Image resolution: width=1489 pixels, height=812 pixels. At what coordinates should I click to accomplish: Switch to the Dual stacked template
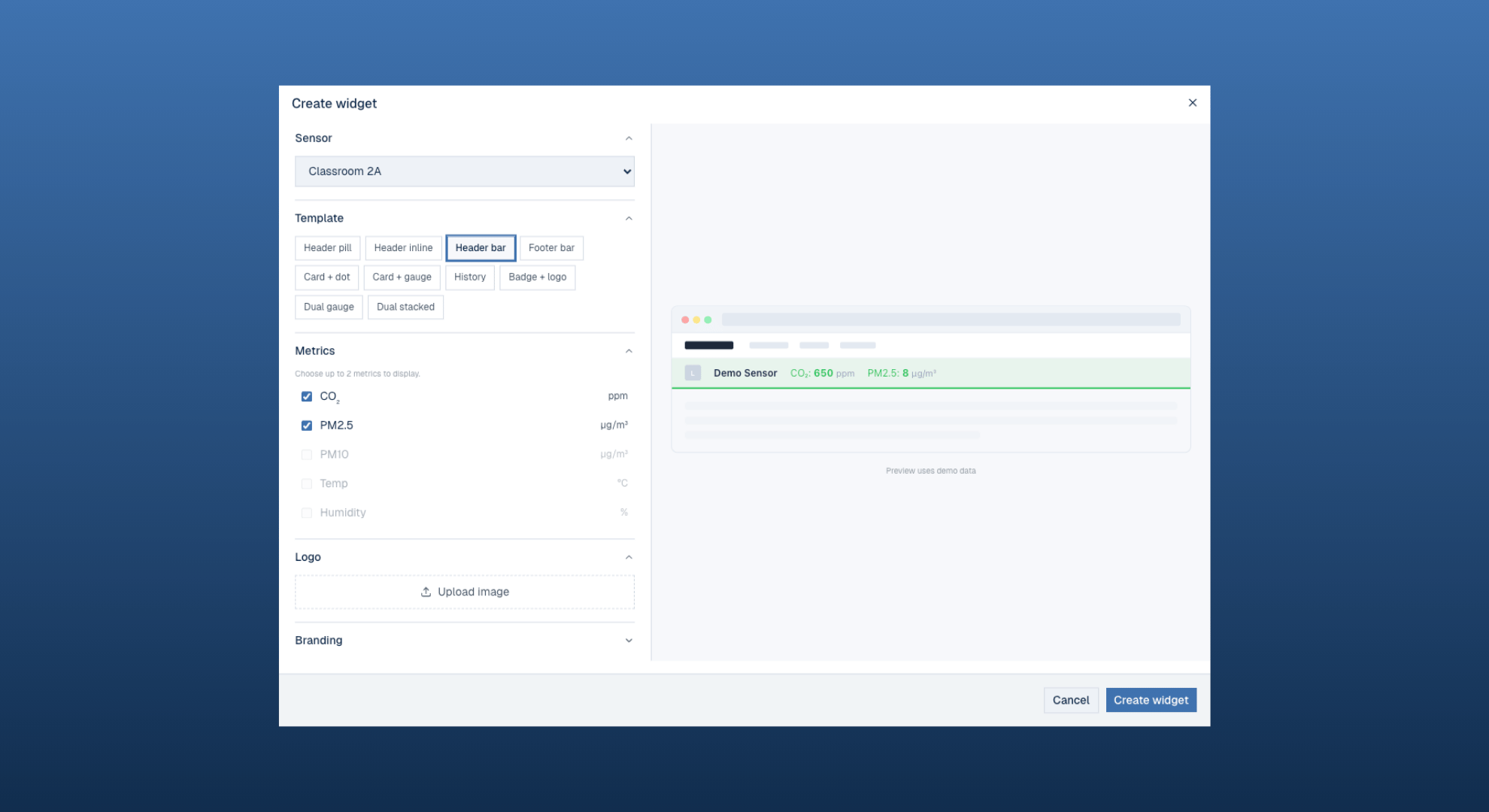(x=405, y=307)
